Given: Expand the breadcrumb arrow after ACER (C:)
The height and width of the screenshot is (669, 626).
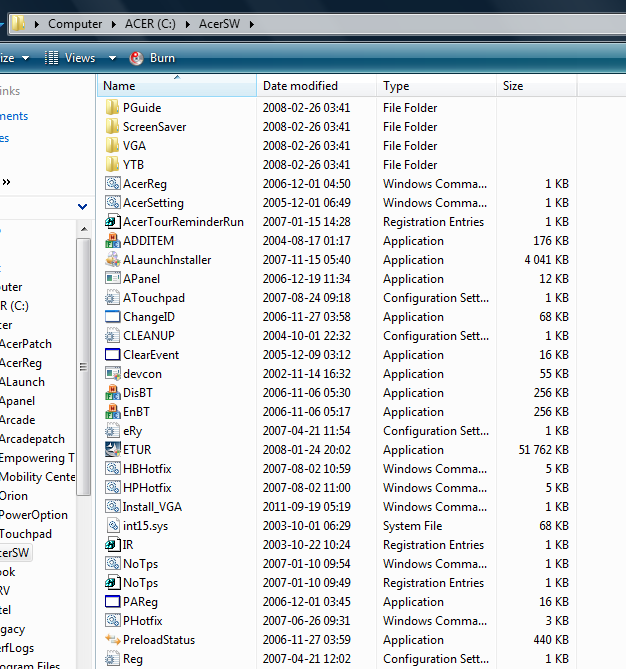Looking at the screenshot, I should point(187,24).
